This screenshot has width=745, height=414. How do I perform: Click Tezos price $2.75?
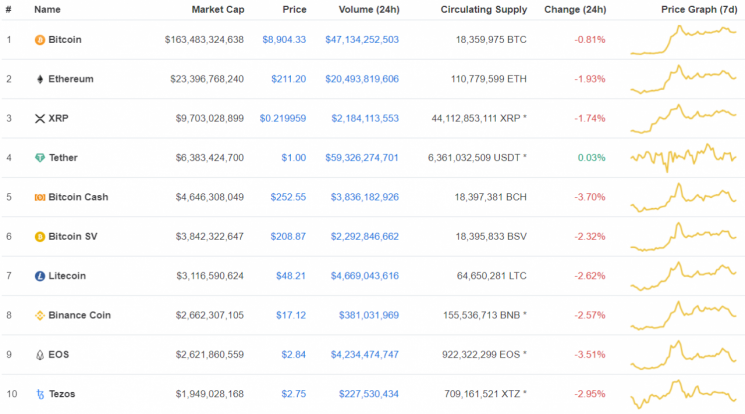pyautogui.click(x=294, y=395)
